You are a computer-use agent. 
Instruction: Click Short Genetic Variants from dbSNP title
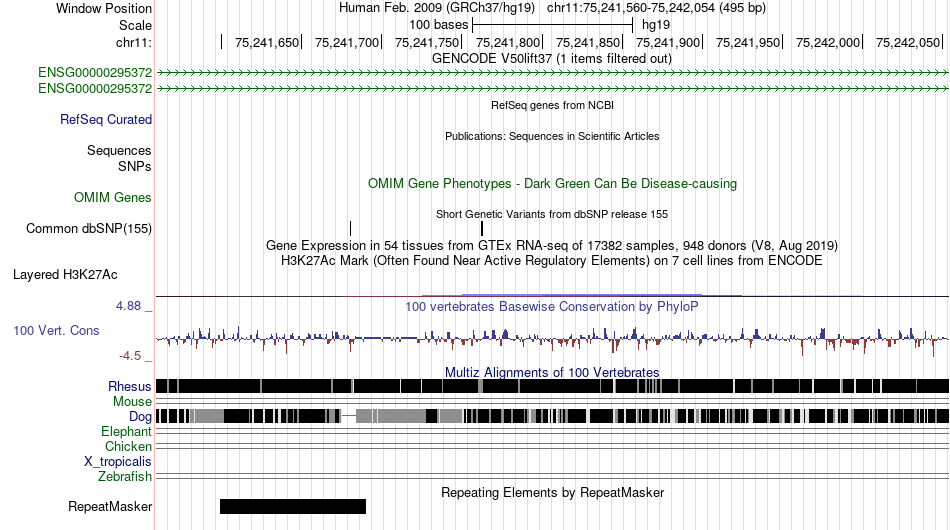[x=552, y=214]
